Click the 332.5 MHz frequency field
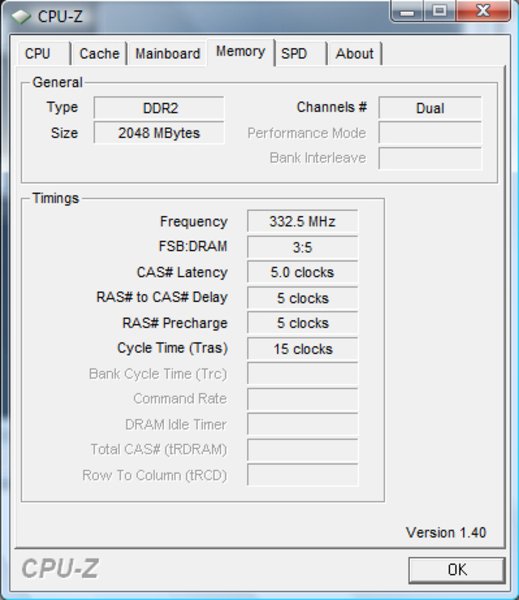519x600 pixels. click(x=302, y=221)
